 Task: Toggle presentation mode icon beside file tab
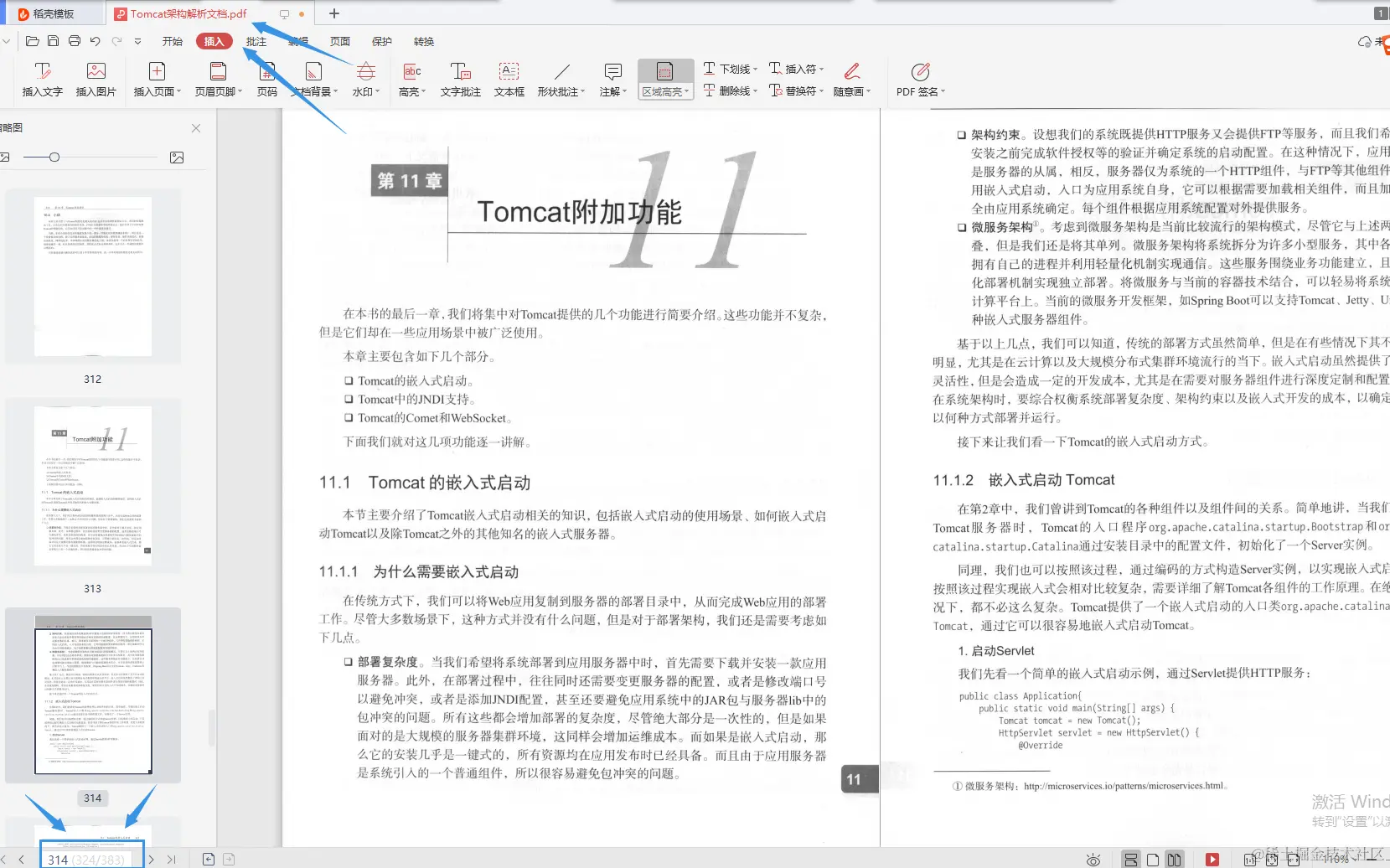284,14
